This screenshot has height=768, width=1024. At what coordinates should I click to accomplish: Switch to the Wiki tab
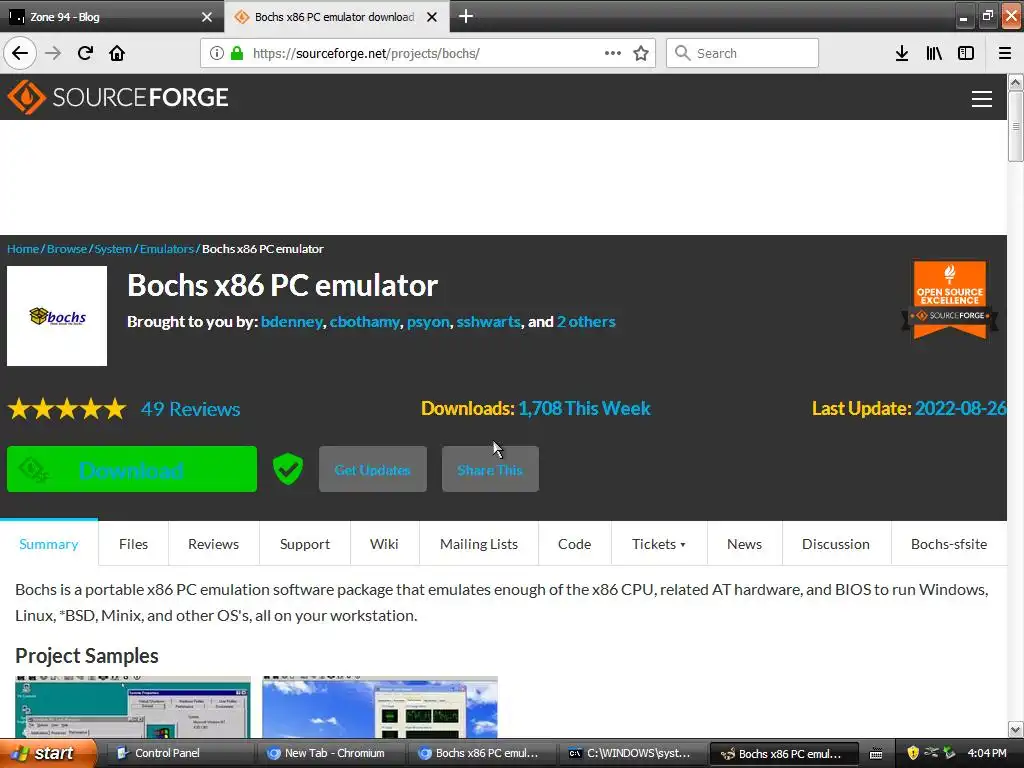384,544
